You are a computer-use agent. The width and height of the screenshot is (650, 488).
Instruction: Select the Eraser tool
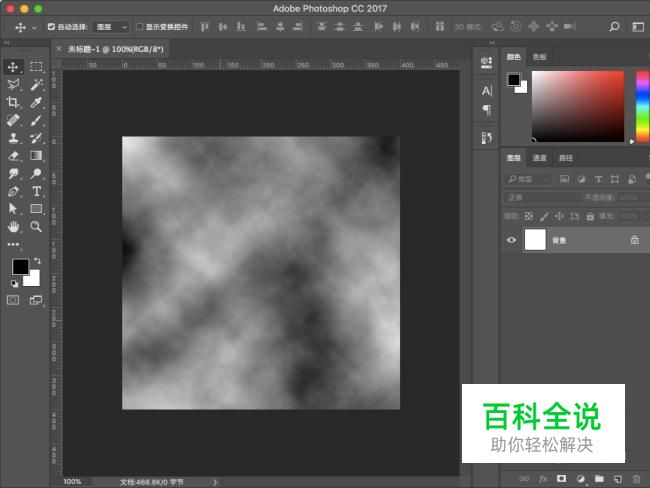click(x=13, y=155)
